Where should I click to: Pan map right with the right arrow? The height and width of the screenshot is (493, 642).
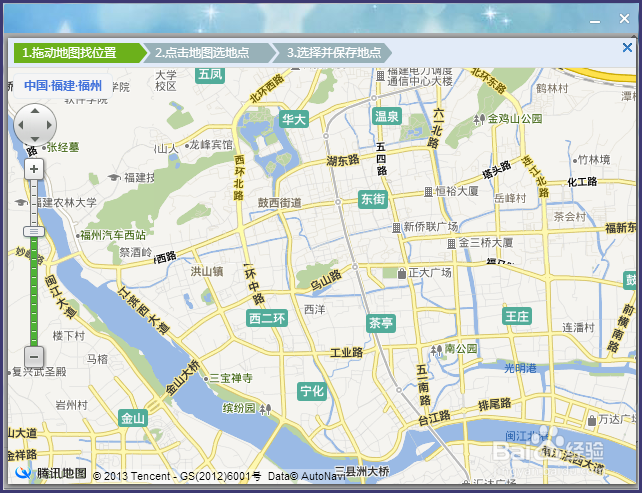[x=50, y=125]
